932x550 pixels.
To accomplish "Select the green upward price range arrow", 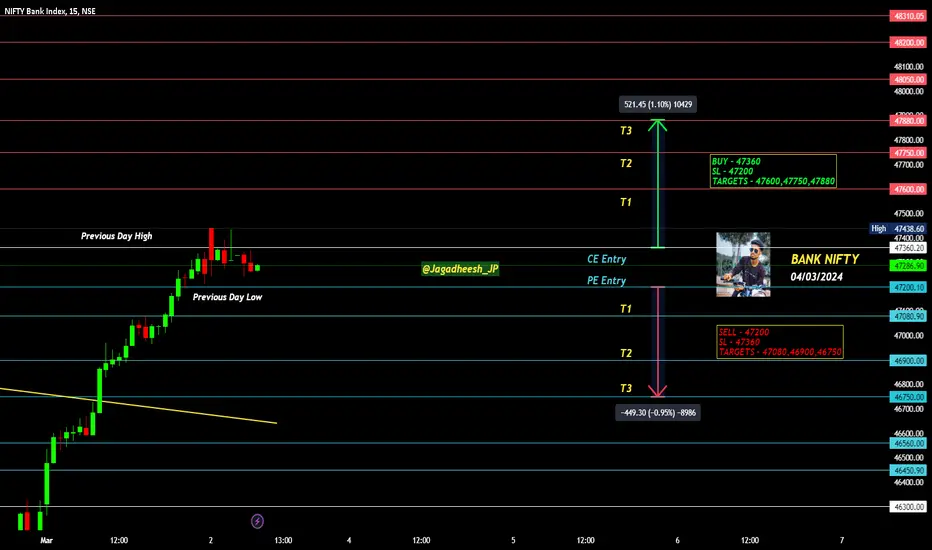I will point(657,184).
